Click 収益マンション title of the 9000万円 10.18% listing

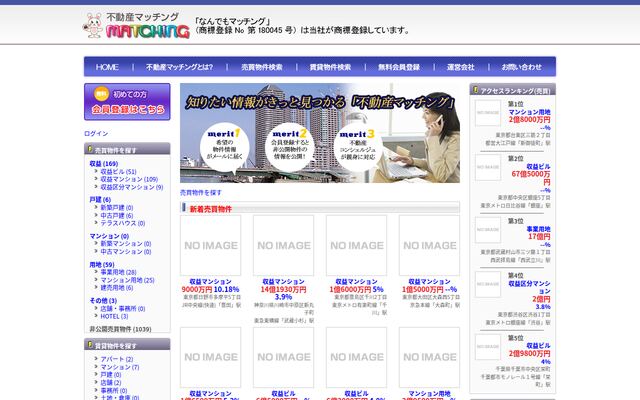click(x=211, y=282)
